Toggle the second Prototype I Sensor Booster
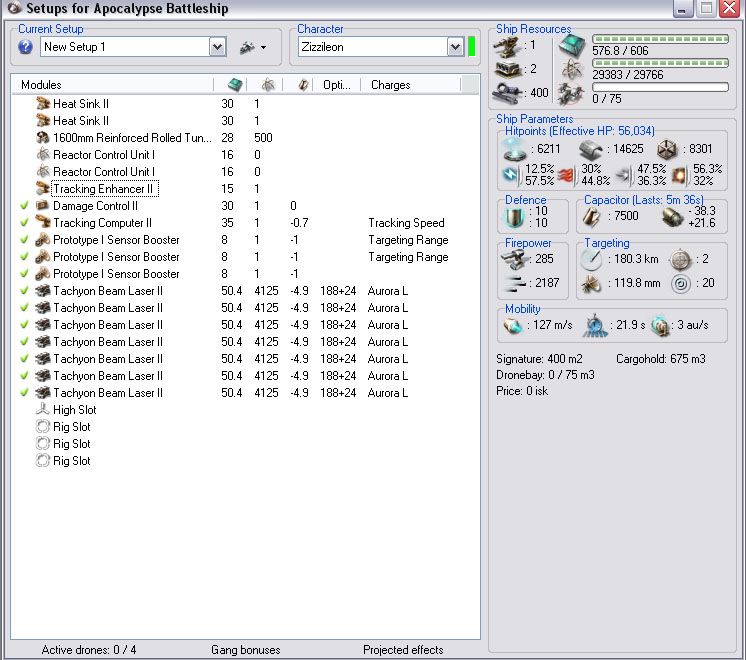This screenshot has width=746, height=660. tap(24, 256)
